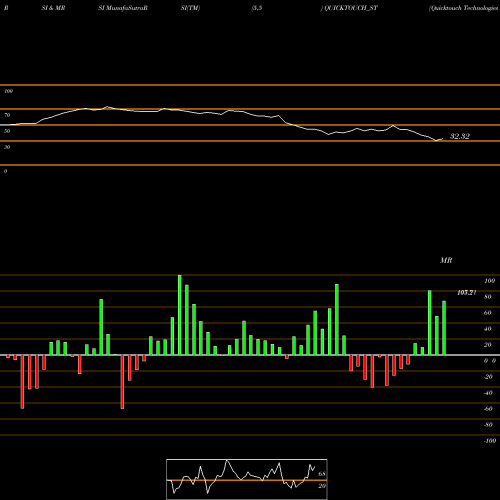Open the mini RSI chart thumbnail

point(247,479)
